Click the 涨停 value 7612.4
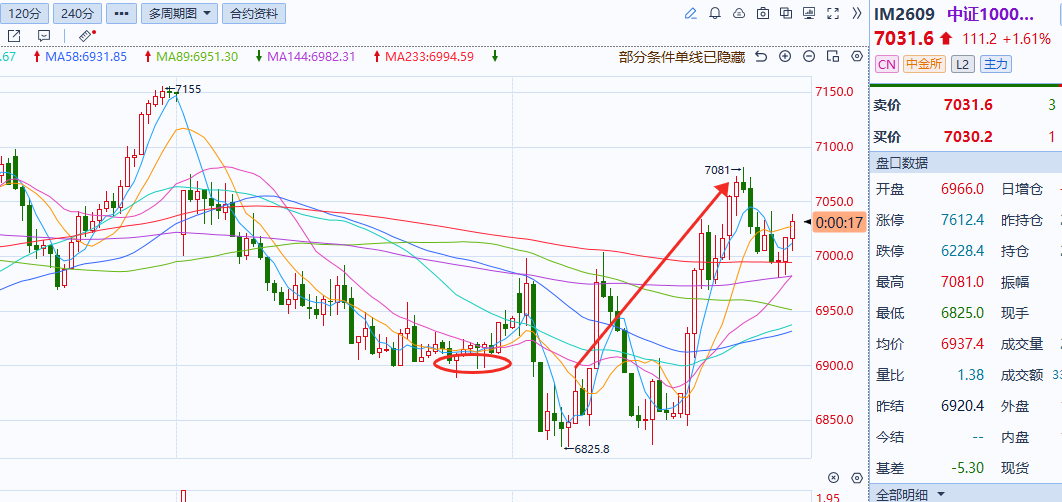Viewport: 1062px width, 502px height. click(962, 220)
